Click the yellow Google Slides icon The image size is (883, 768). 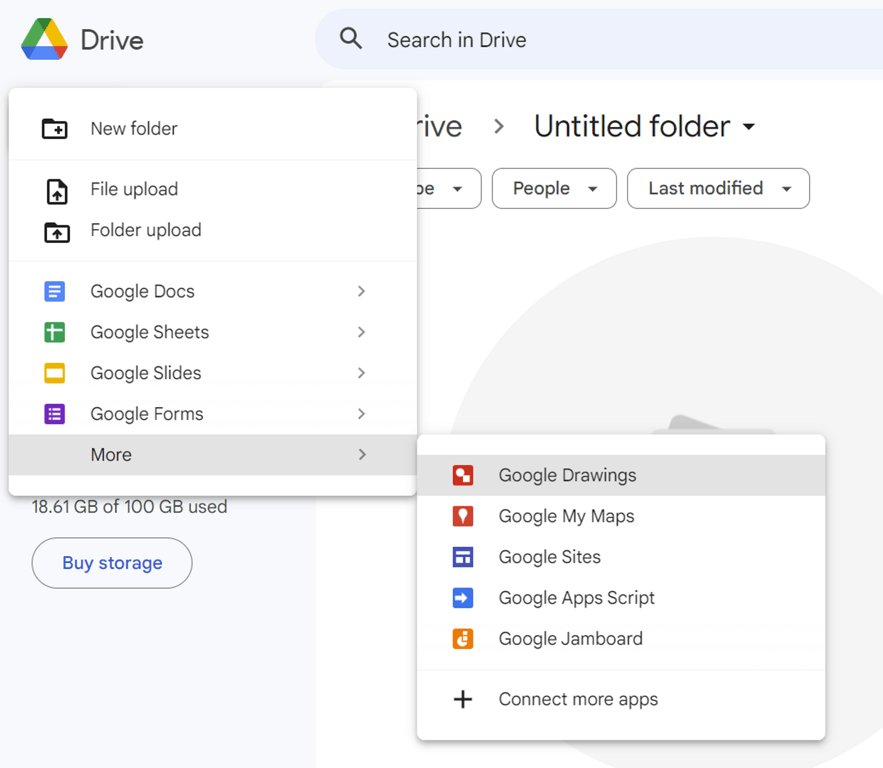pyautogui.click(x=55, y=373)
